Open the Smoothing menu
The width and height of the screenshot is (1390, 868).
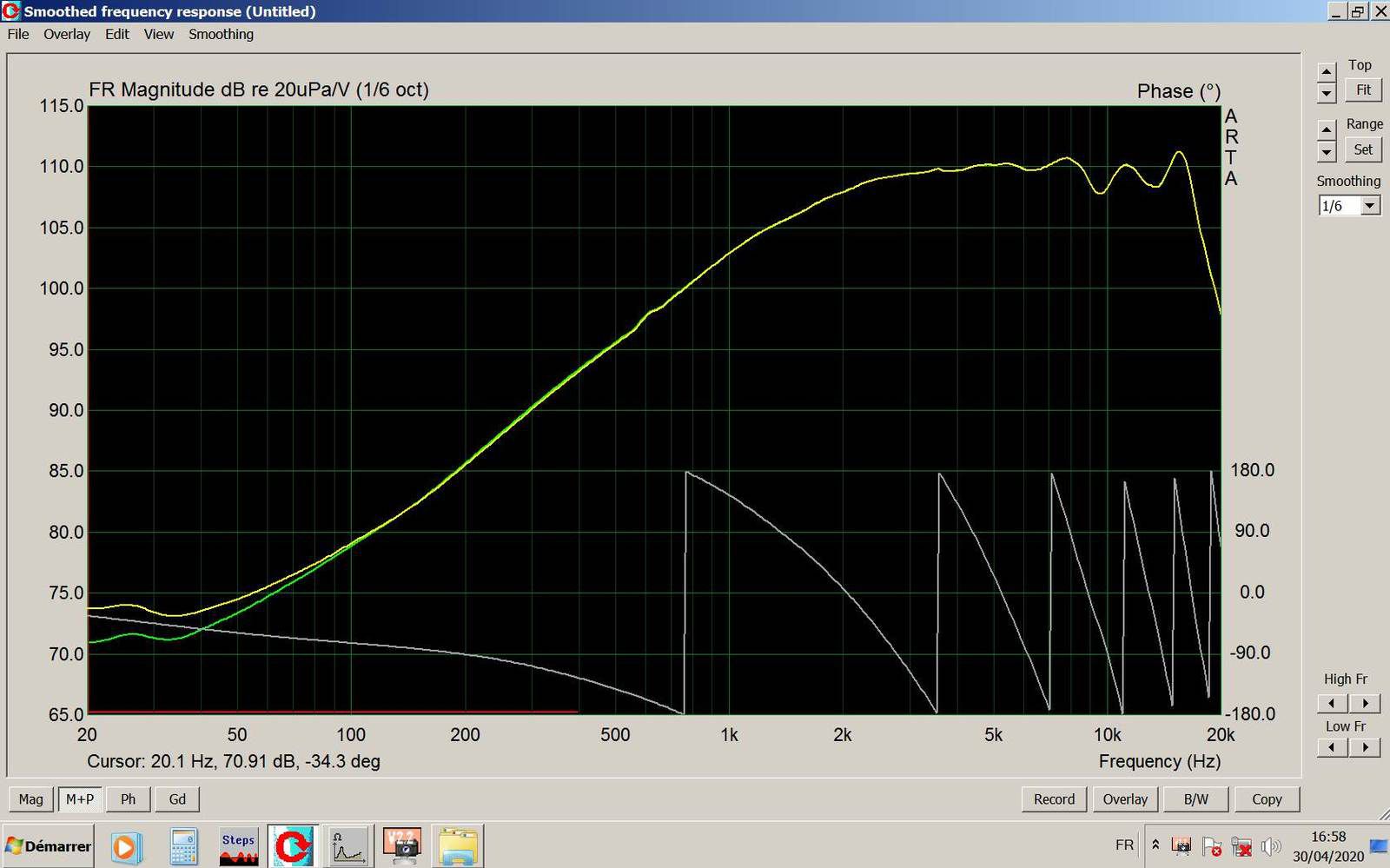pyautogui.click(x=221, y=34)
